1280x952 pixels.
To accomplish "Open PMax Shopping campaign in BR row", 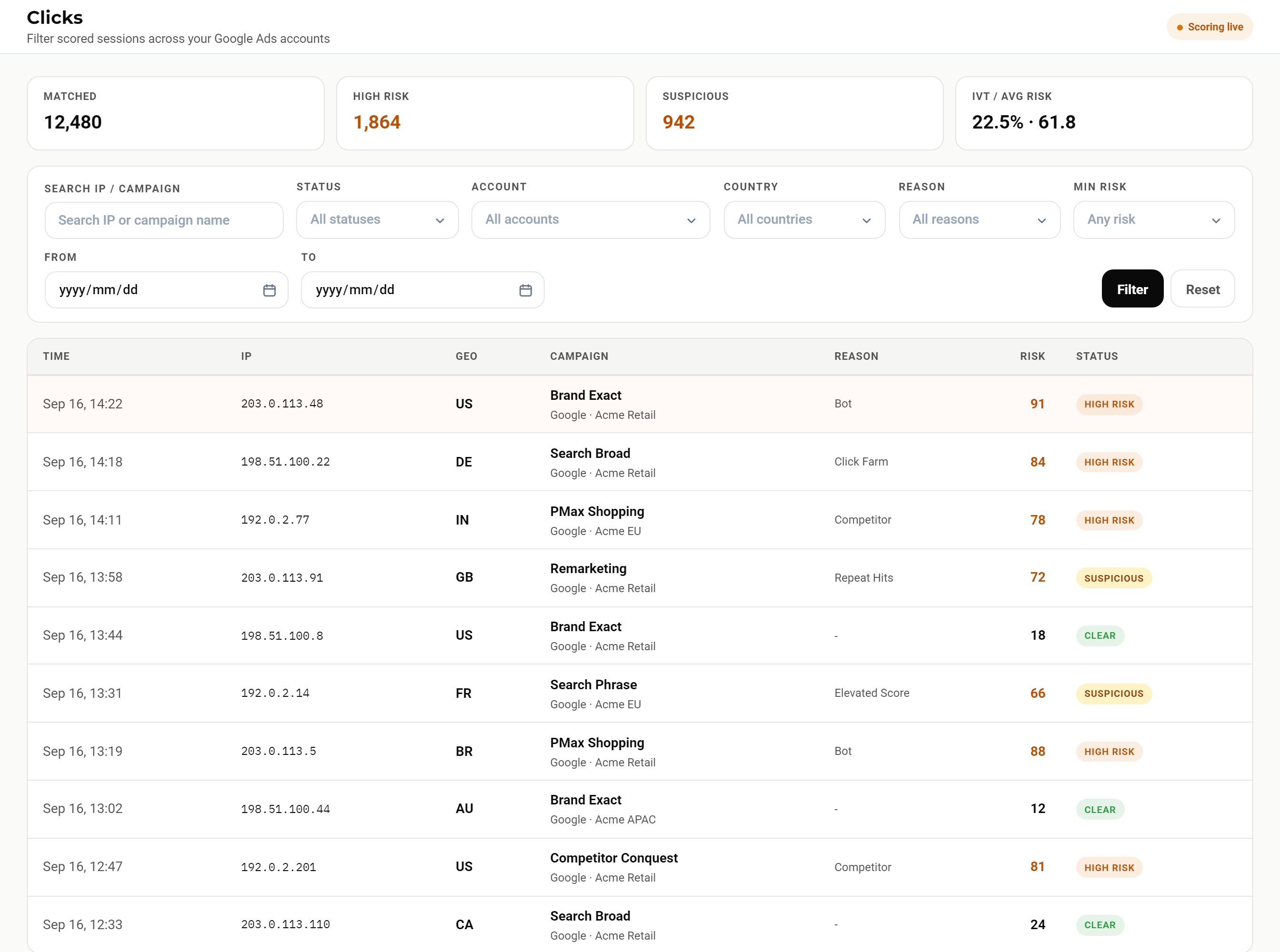I will (597, 743).
